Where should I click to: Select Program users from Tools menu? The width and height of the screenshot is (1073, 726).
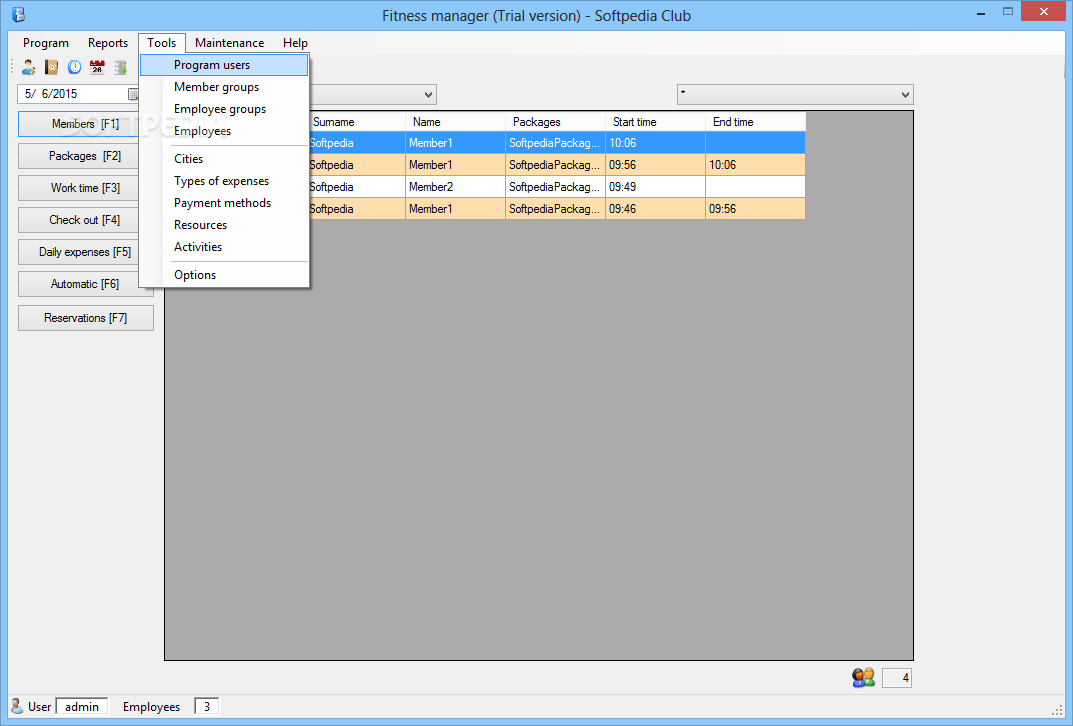pos(224,65)
